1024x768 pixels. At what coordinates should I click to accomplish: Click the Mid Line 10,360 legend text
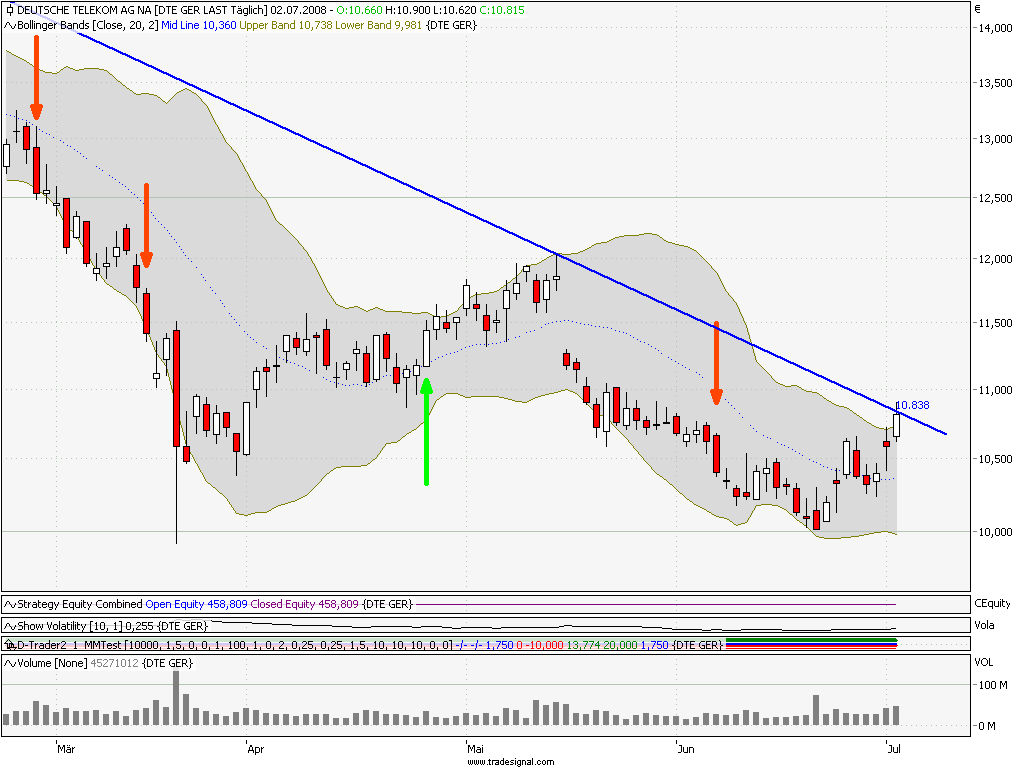(x=199, y=25)
